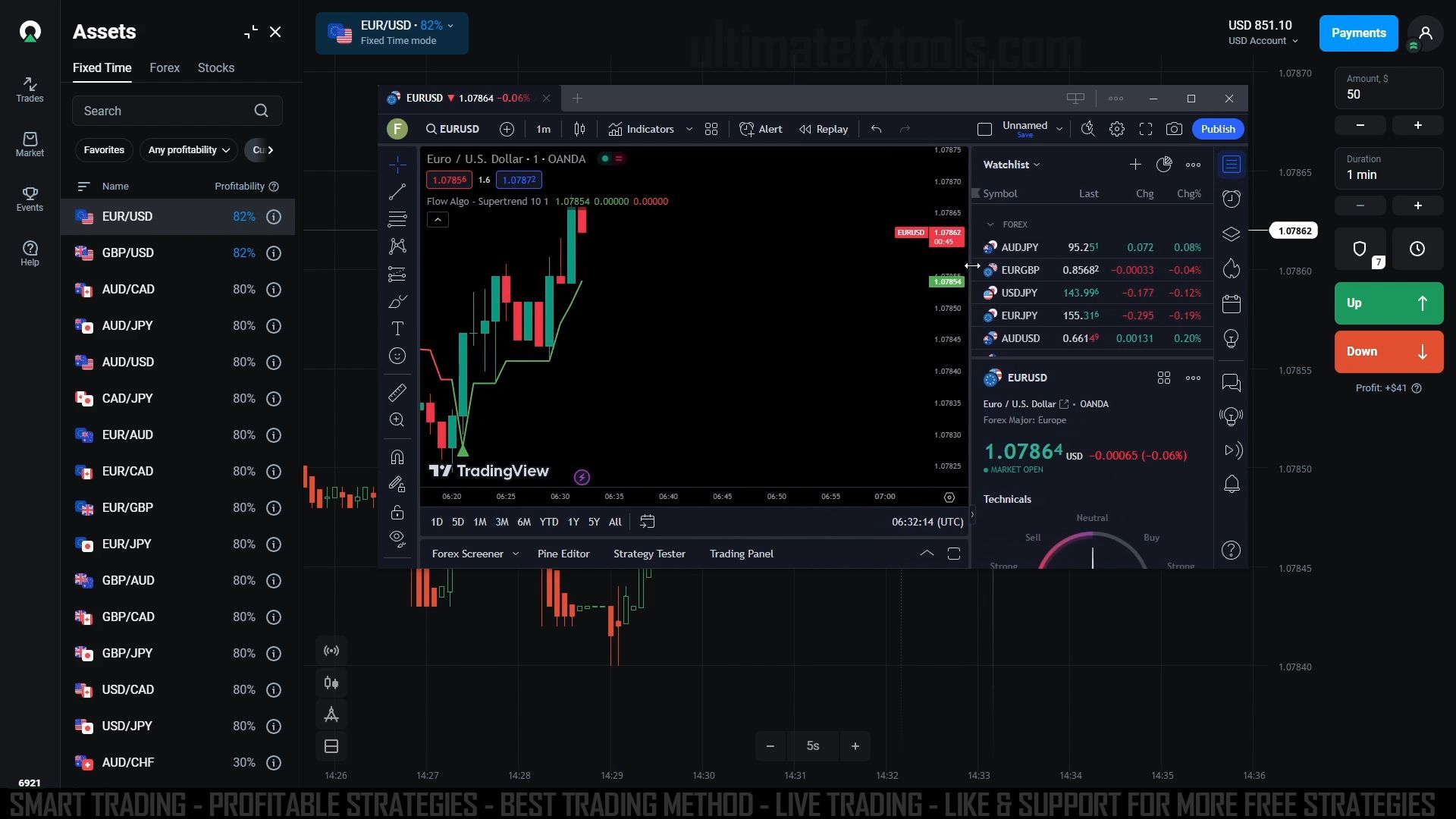Open the Any profitability filter
This screenshot has height=819, width=1456.
tap(189, 150)
